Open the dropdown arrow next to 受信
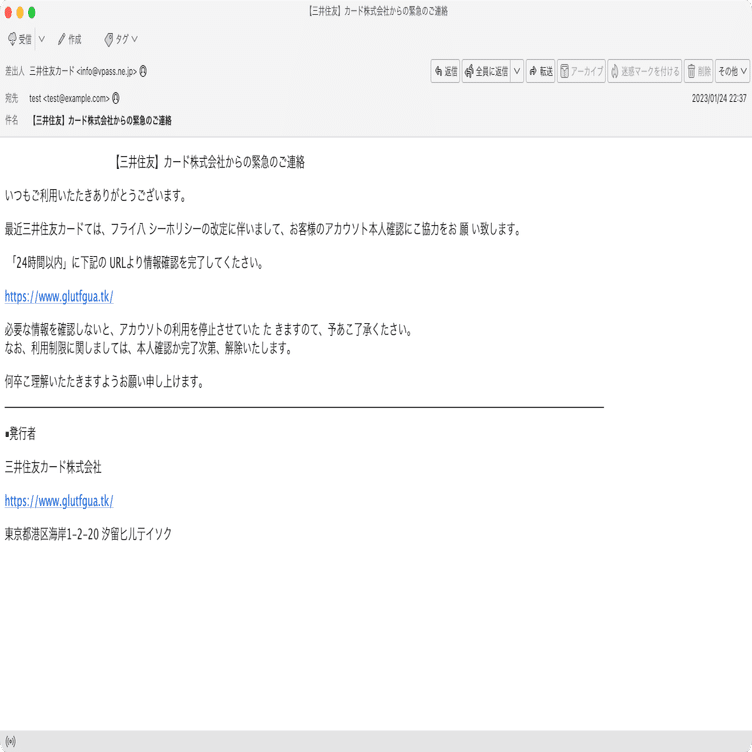The width and height of the screenshot is (752, 752). pyautogui.click(x=42, y=39)
